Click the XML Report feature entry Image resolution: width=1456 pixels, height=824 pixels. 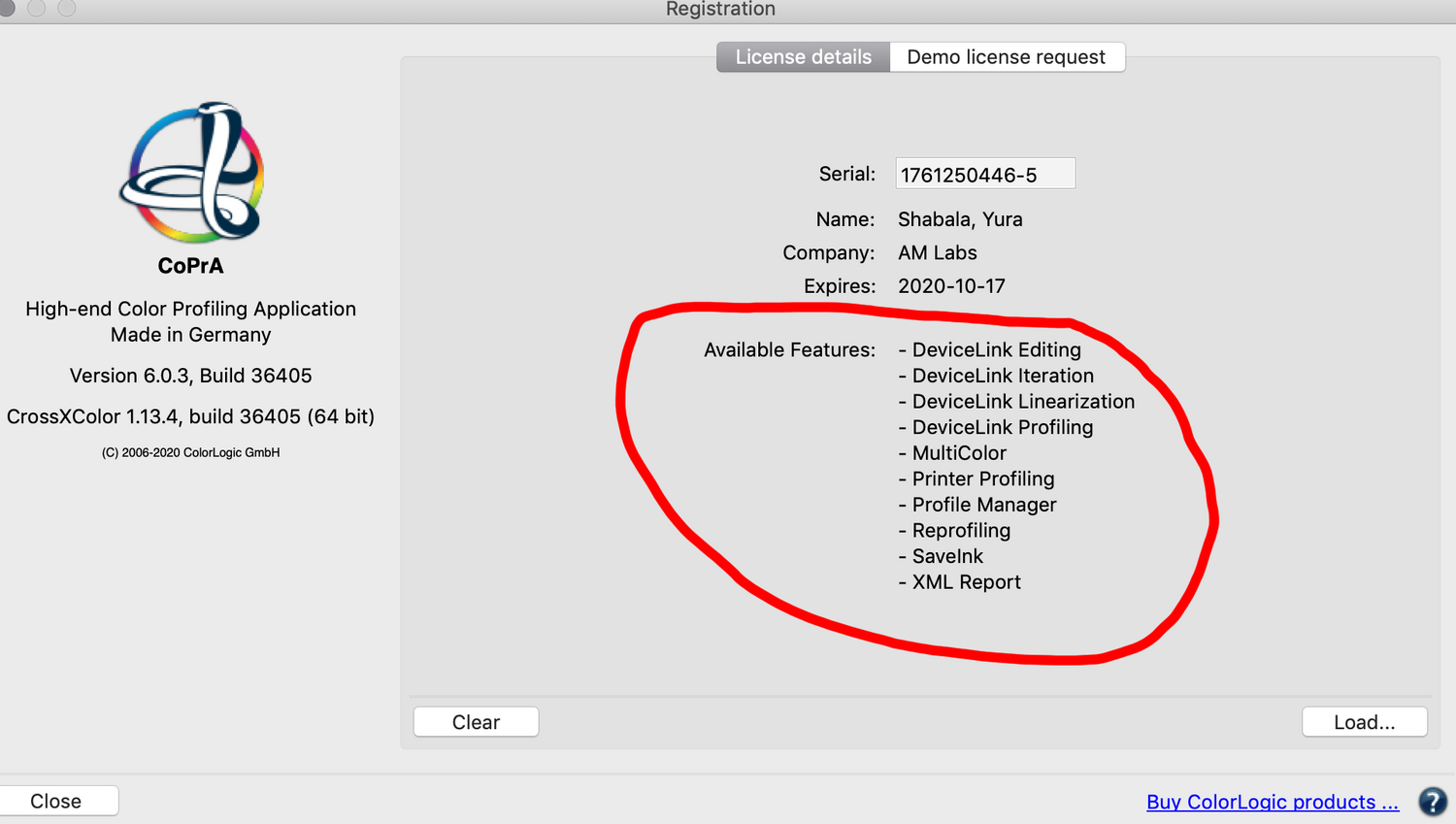click(x=959, y=582)
